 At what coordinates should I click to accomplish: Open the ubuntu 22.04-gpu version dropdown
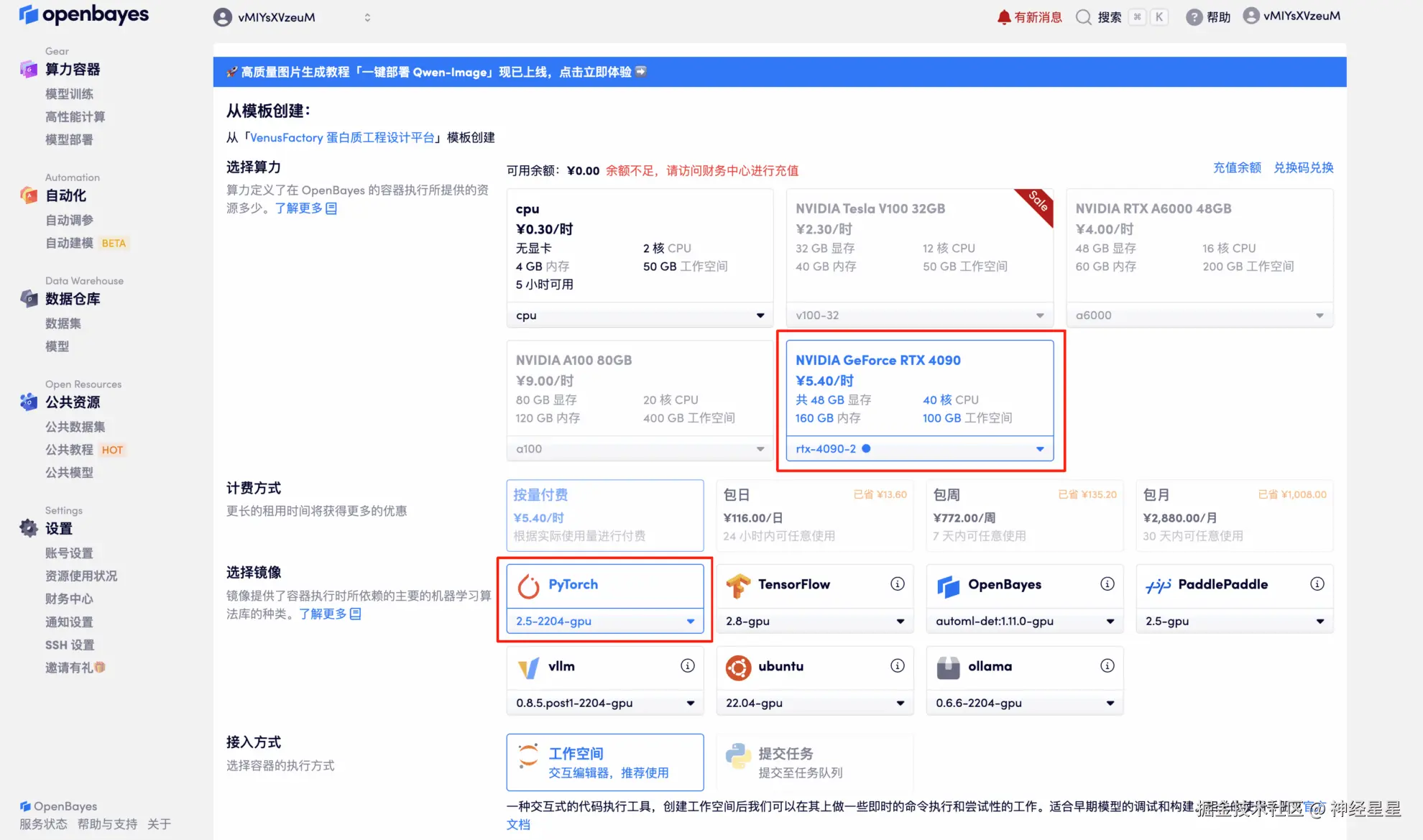click(814, 703)
